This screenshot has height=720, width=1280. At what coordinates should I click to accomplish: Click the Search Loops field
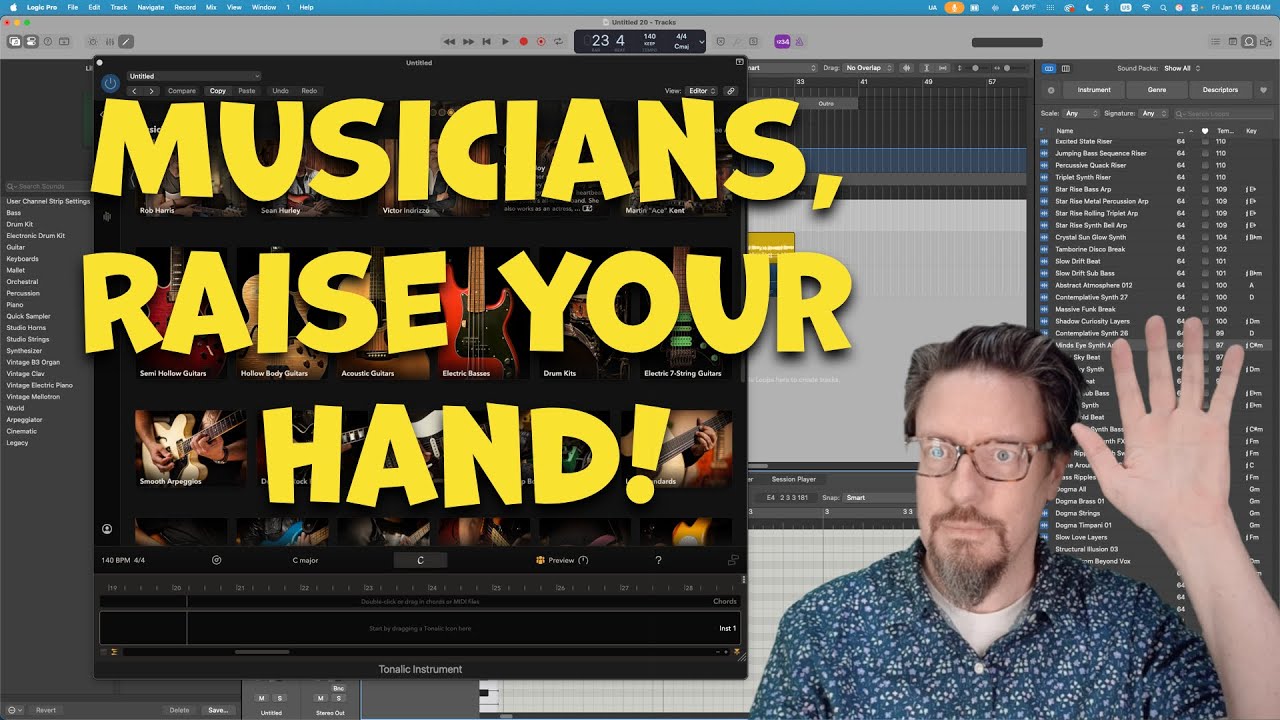click(x=1223, y=113)
